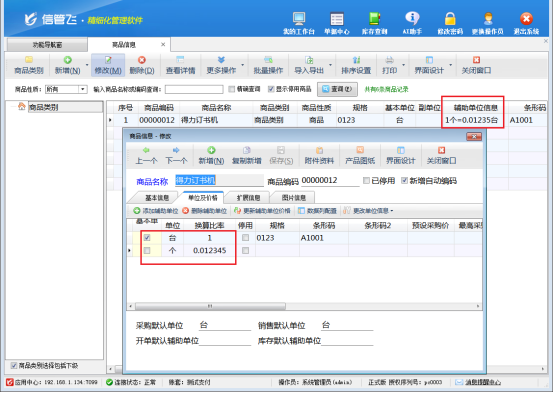
Task: Click 更换操作员 in the banner
Action: pyautogui.click(x=488, y=23)
